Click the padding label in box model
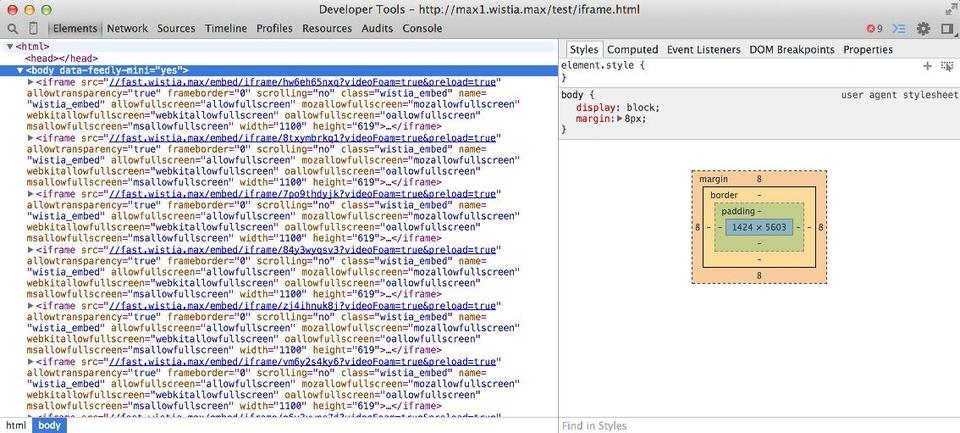 [738, 211]
